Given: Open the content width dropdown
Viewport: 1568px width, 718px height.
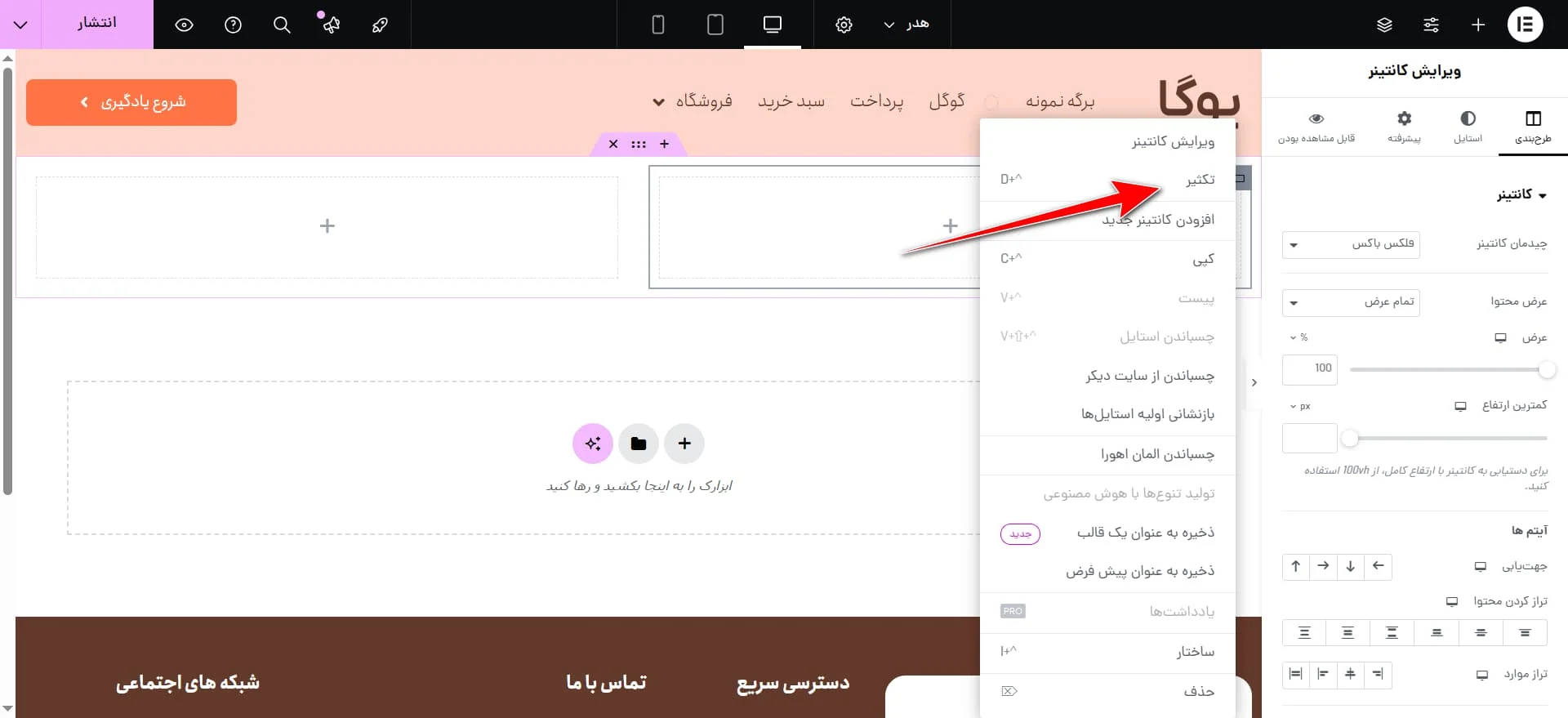Looking at the screenshot, I should (x=1351, y=302).
